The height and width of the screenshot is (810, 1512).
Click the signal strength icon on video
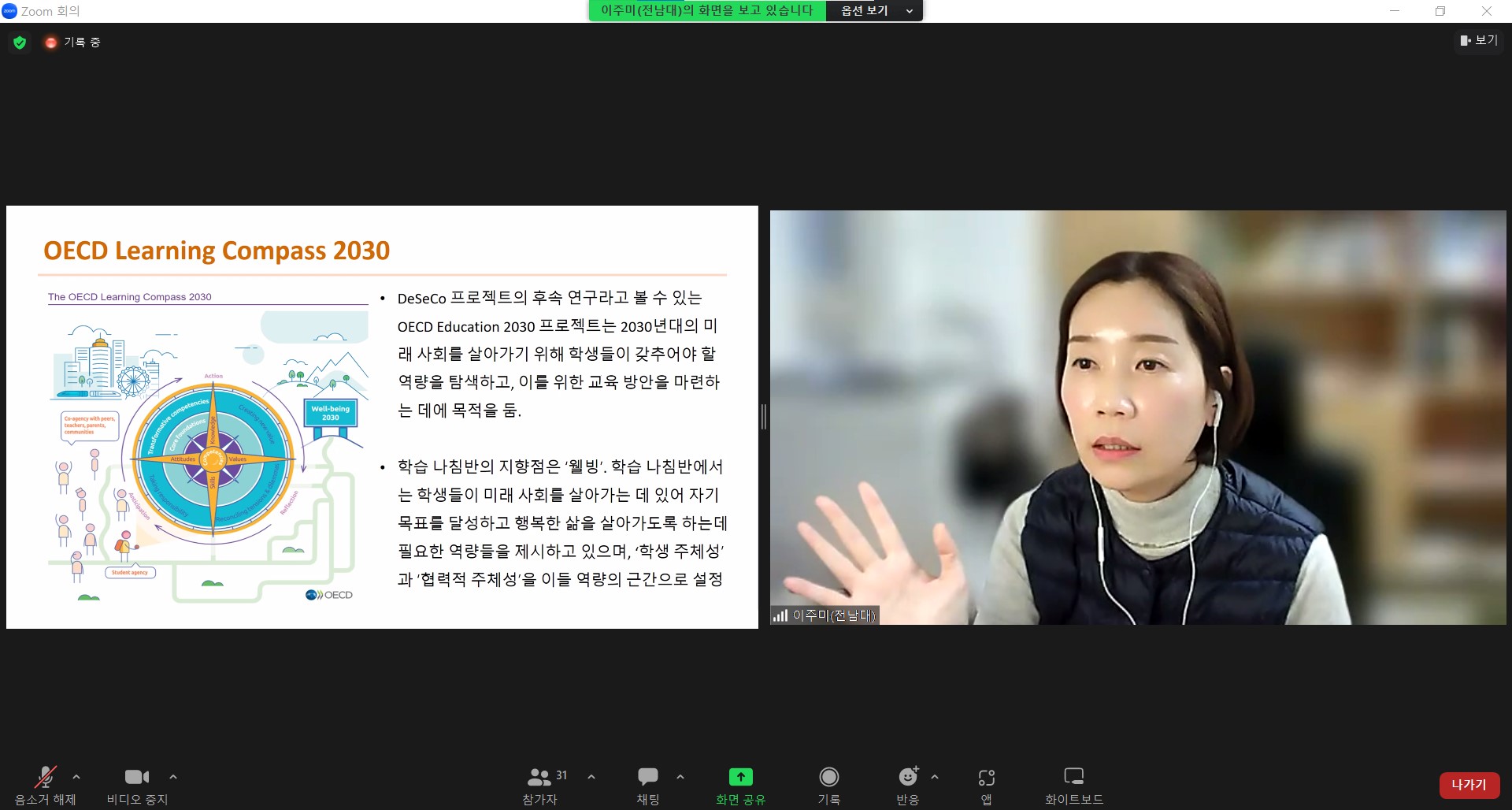[x=780, y=615]
